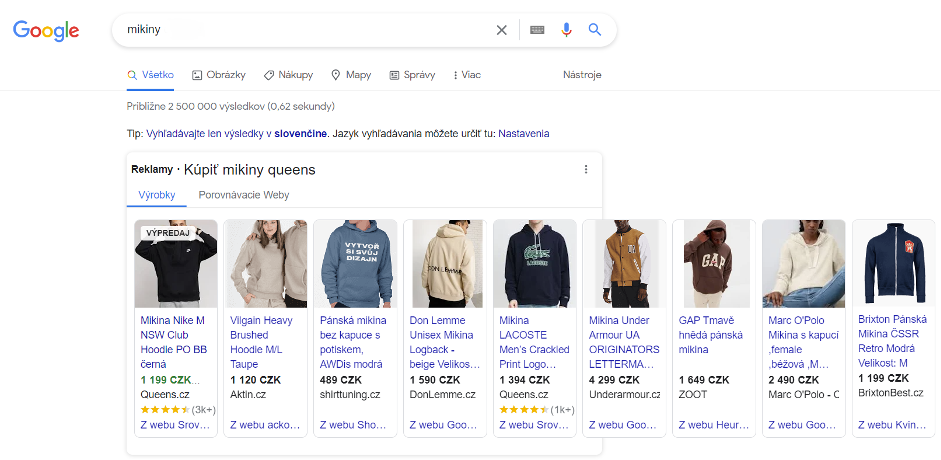
Task: Select the Všetko tab
Action: (x=151, y=75)
